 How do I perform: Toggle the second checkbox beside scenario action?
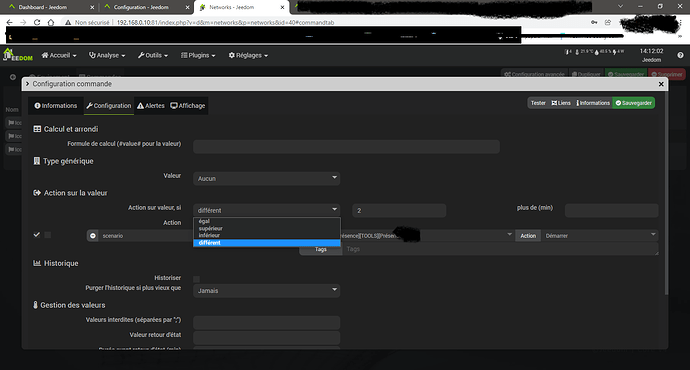48,235
